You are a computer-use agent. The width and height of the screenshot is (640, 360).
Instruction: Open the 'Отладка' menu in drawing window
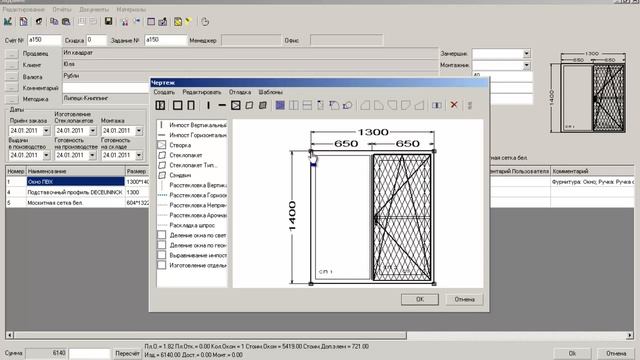(x=240, y=92)
